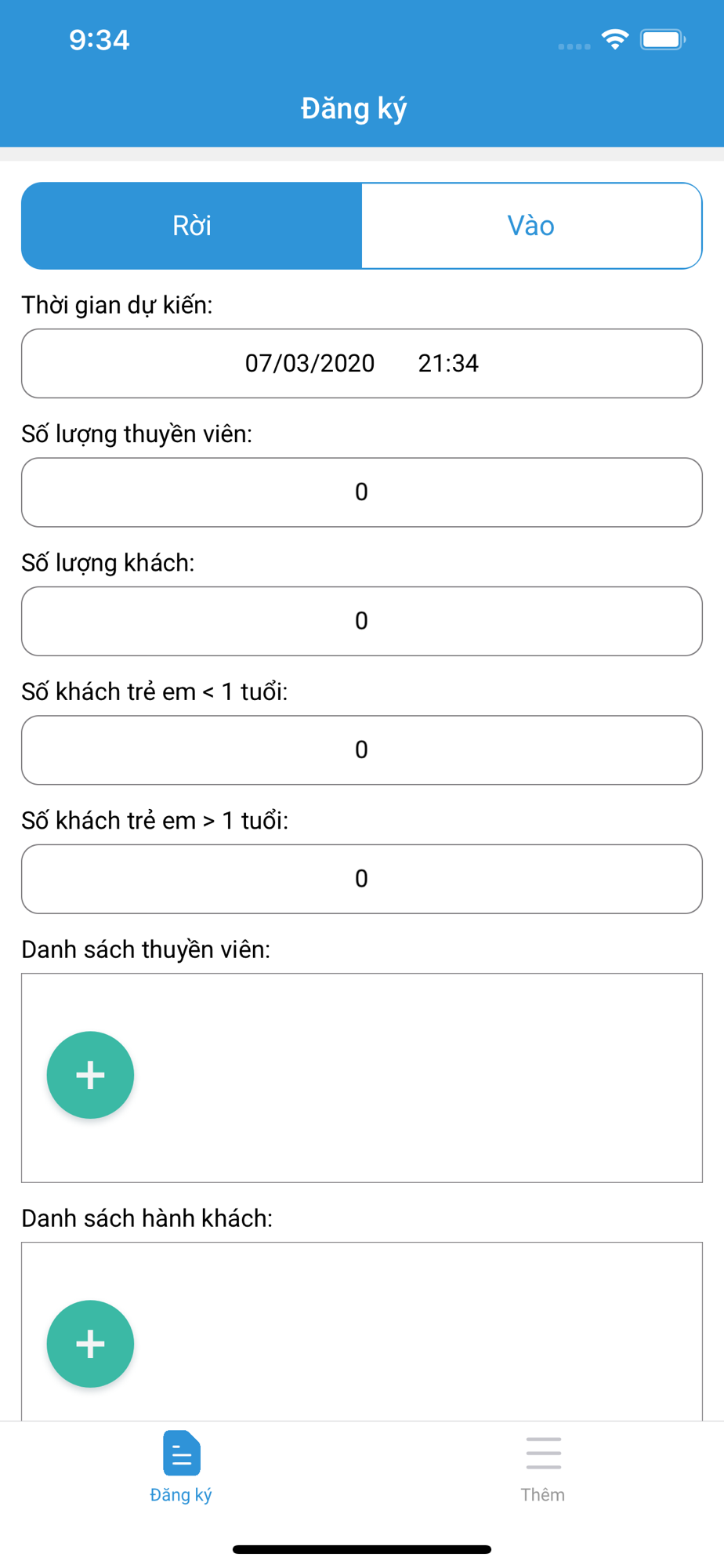
Task: Tap the status bar clock 9:34
Action: click(x=100, y=40)
